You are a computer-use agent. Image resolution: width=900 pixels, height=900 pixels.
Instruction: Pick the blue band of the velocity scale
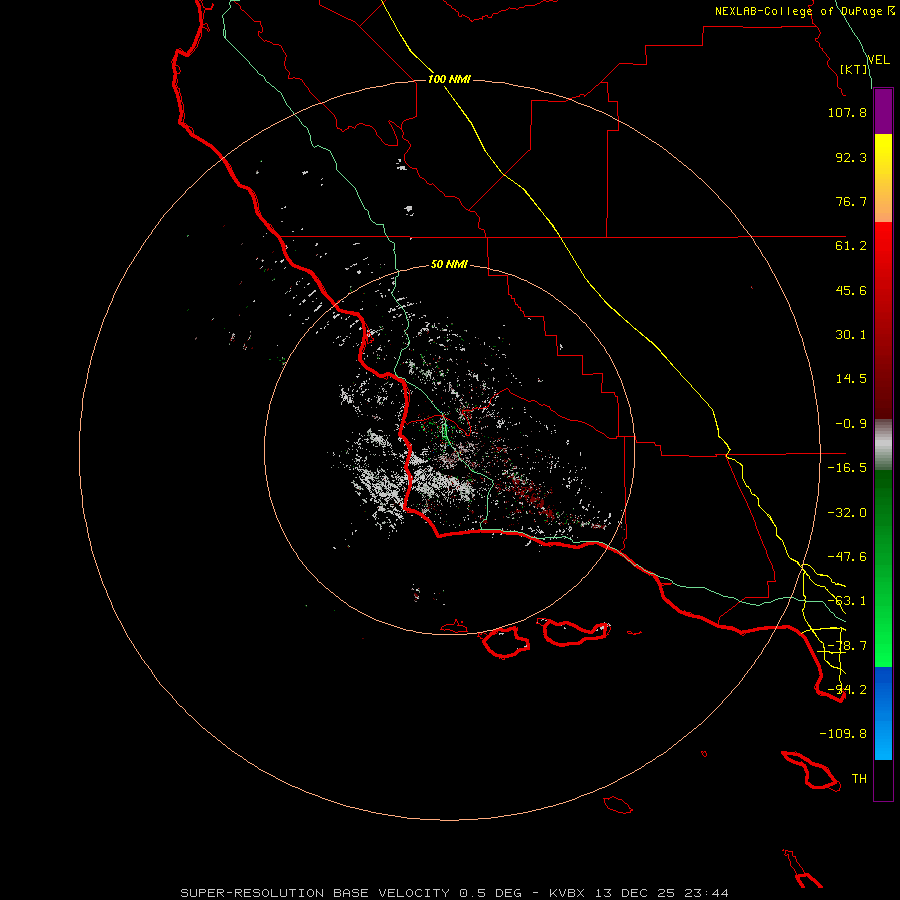tap(883, 713)
